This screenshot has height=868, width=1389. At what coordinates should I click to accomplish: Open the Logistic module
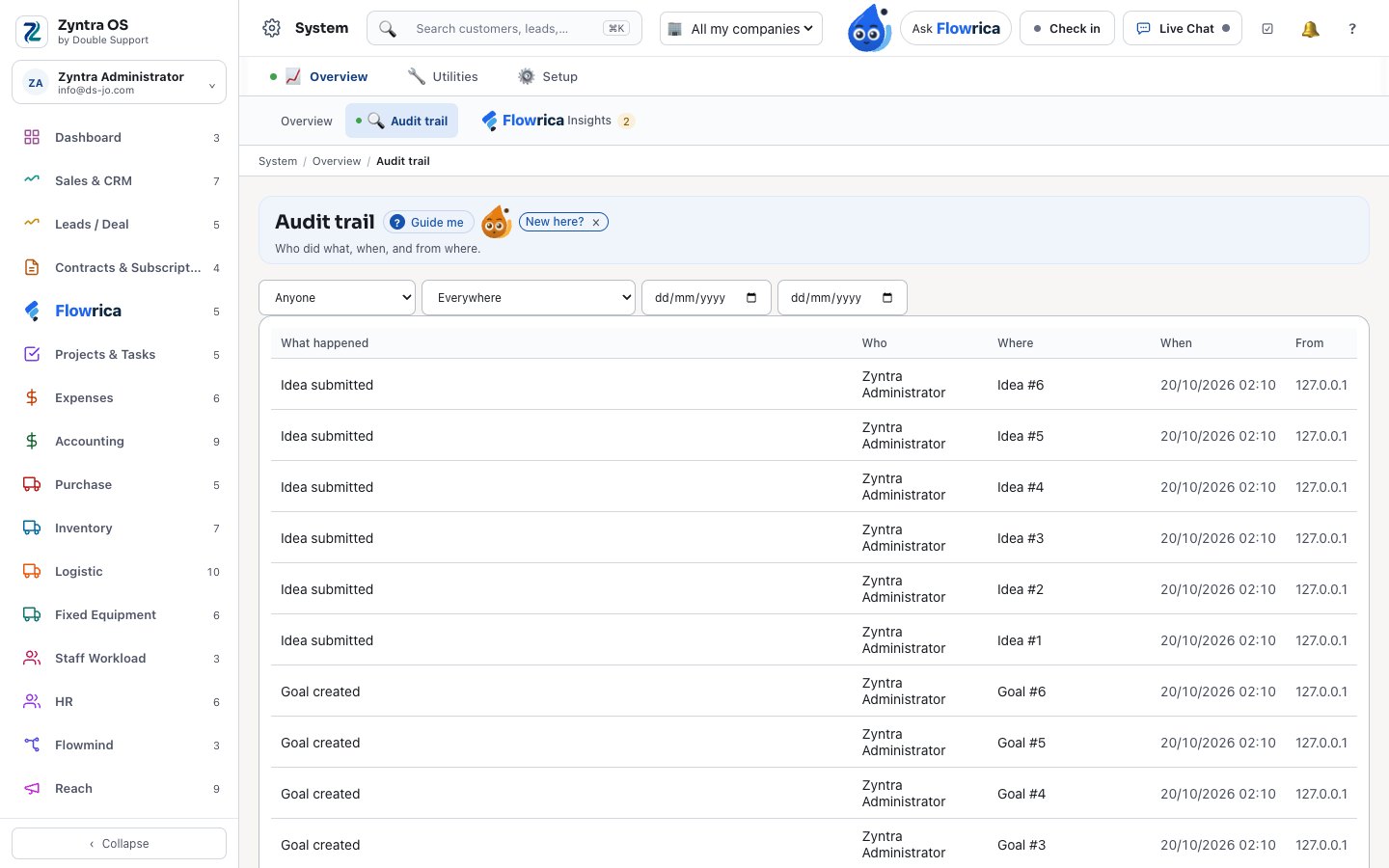119,572
